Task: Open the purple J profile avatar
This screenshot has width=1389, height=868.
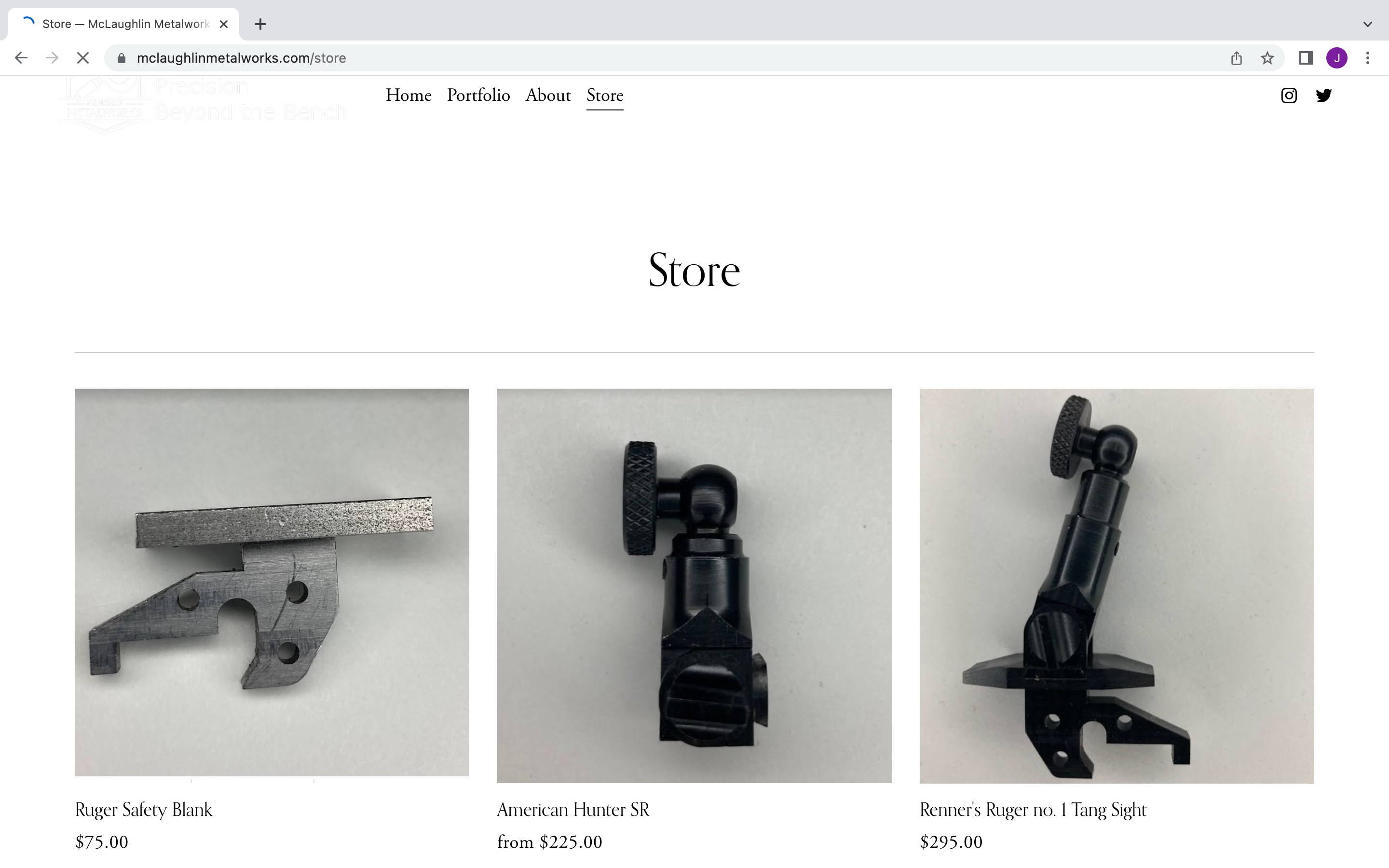Action: tap(1337, 58)
